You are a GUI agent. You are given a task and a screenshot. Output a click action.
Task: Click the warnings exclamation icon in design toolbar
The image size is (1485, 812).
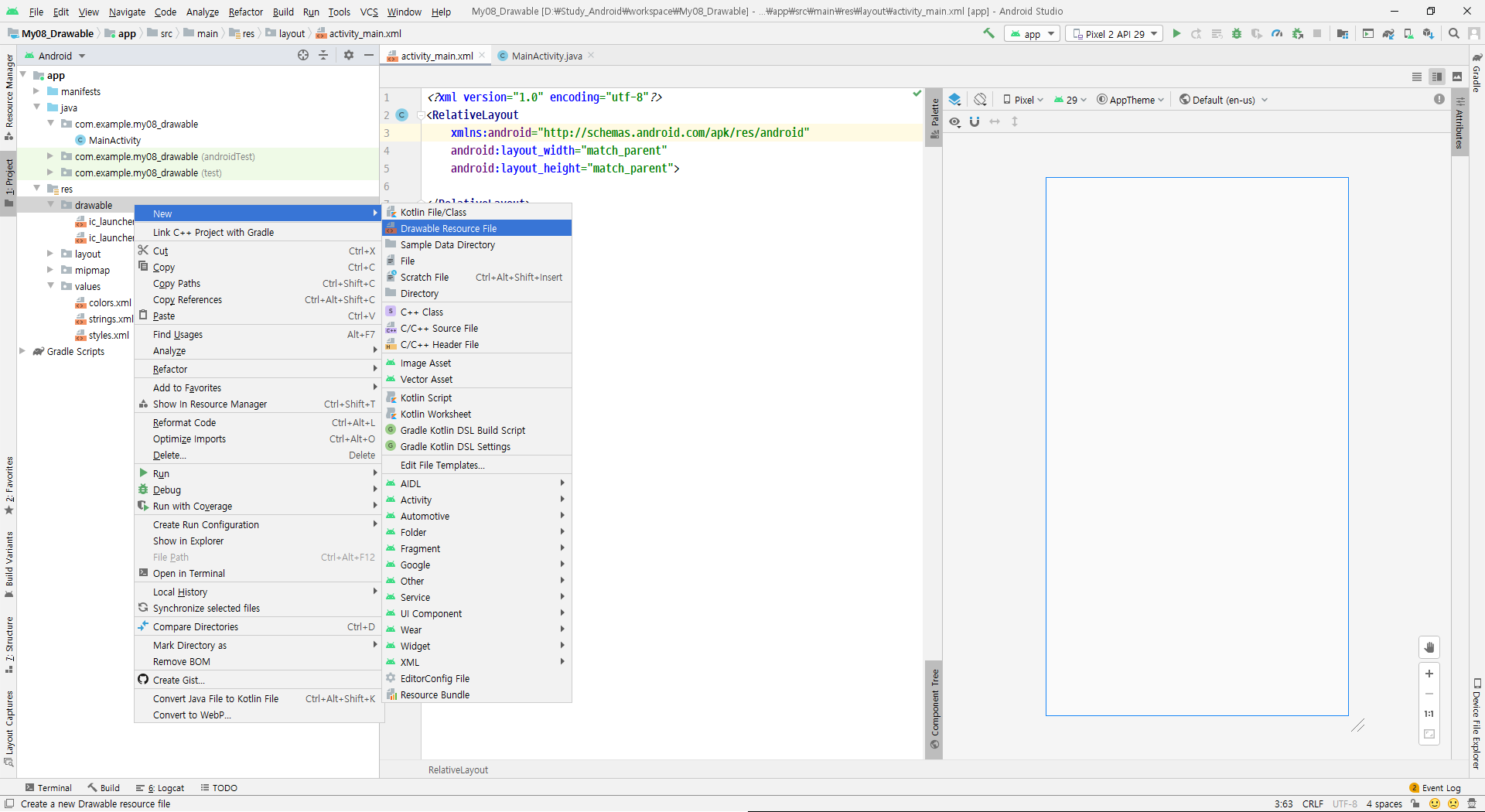tap(1439, 99)
